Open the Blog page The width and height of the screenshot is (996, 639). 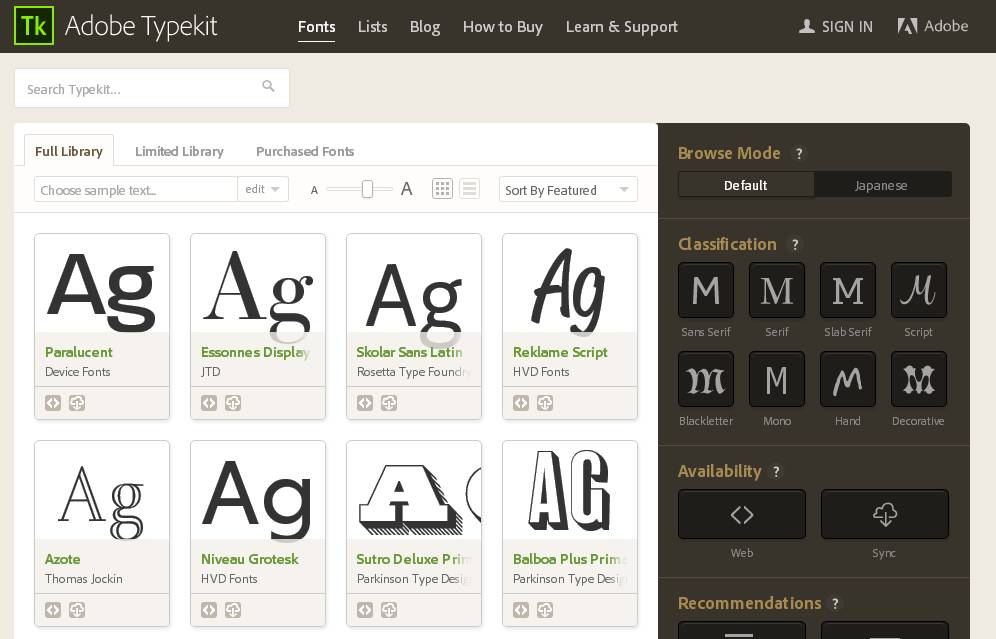click(x=425, y=27)
